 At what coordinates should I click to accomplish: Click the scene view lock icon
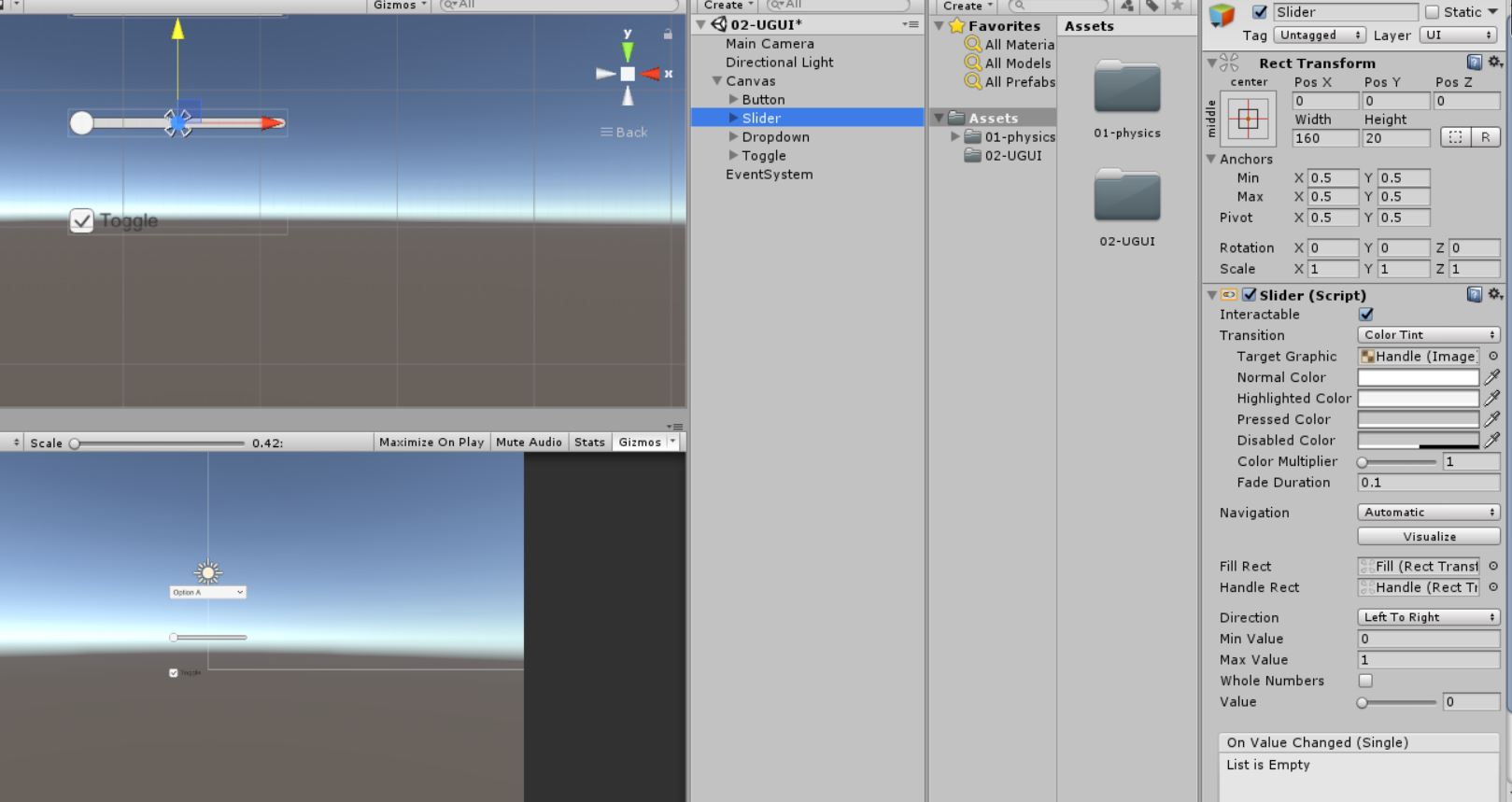(x=668, y=34)
